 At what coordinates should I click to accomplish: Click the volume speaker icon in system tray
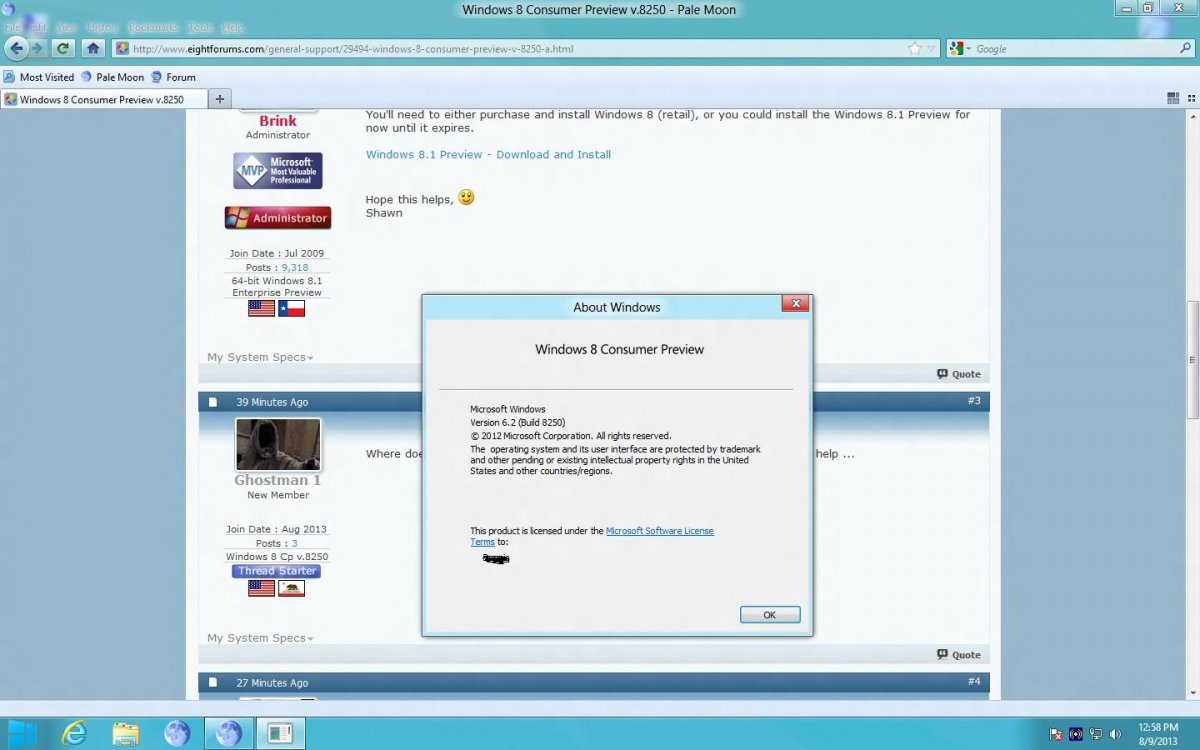(x=1115, y=734)
